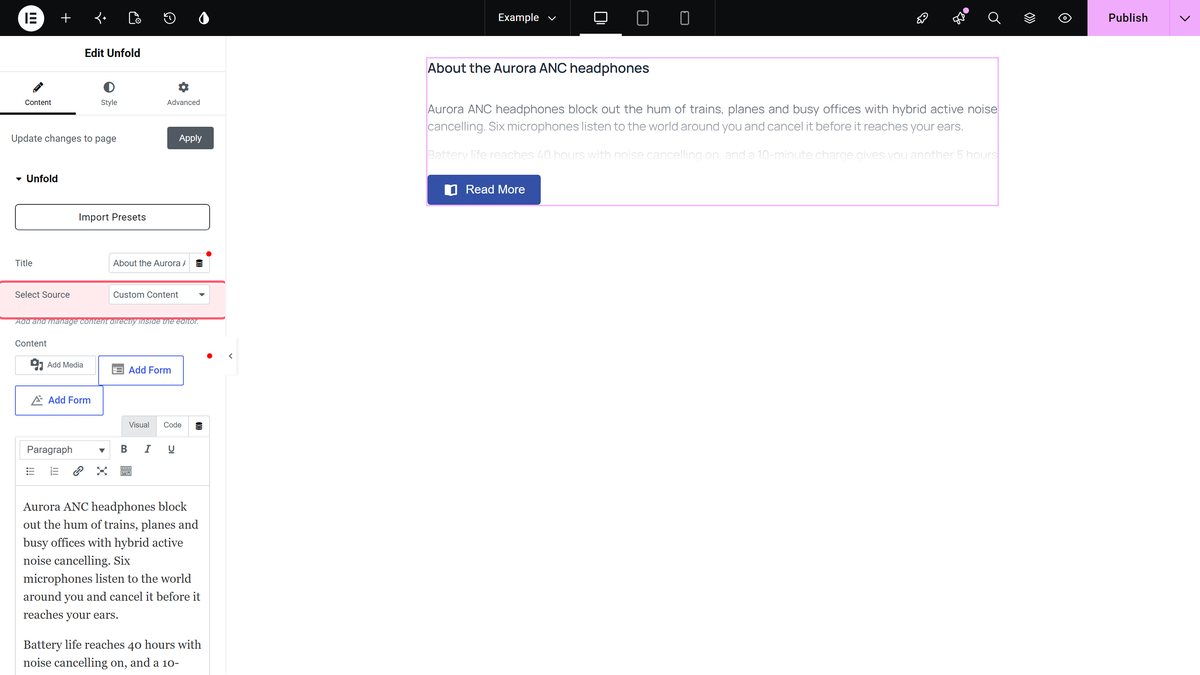Switch to tablet device view

coord(643,18)
